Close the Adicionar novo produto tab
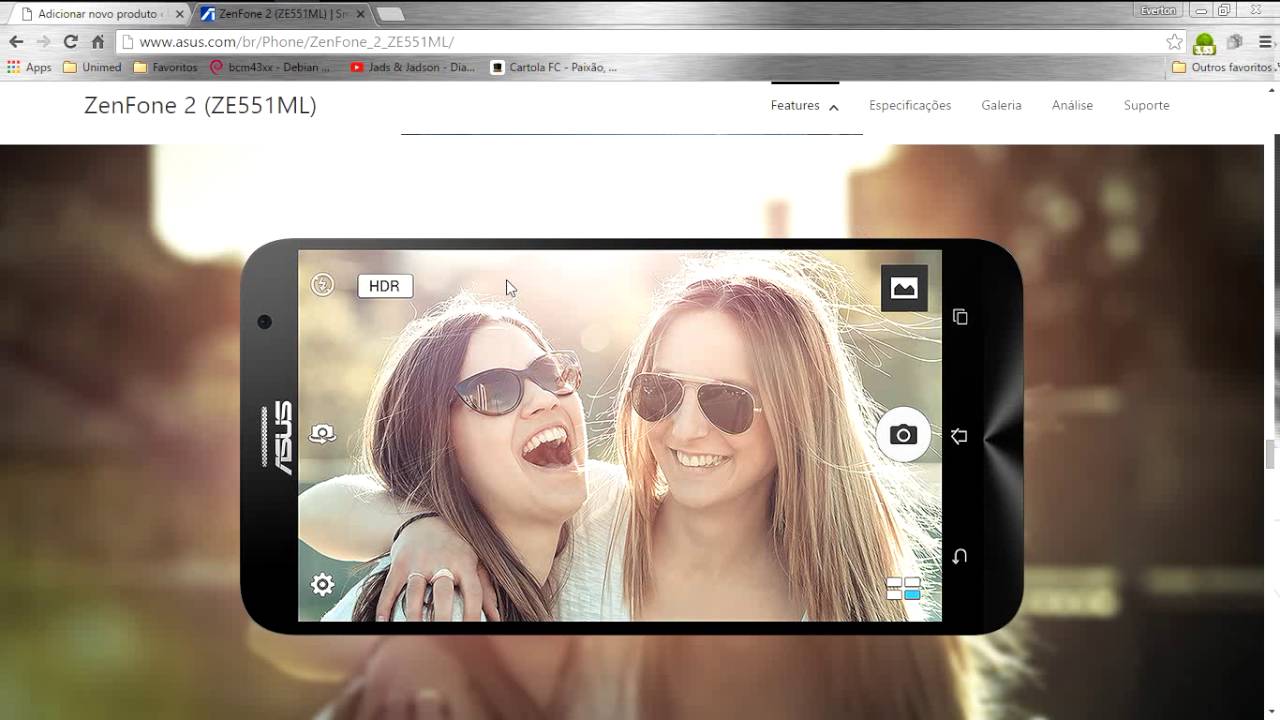The height and width of the screenshot is (720, 1280). [x=180, y=14]
